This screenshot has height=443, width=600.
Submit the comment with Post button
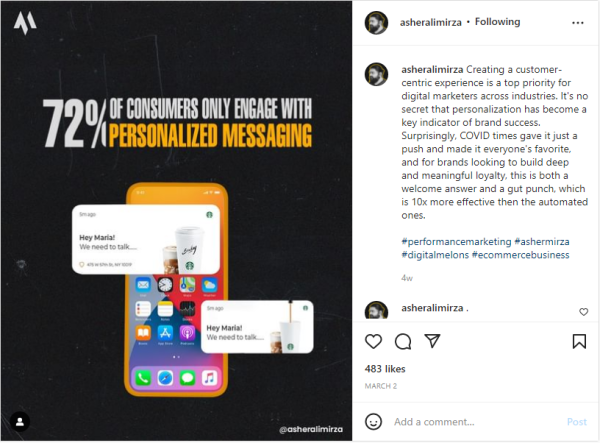coord(577,422)
